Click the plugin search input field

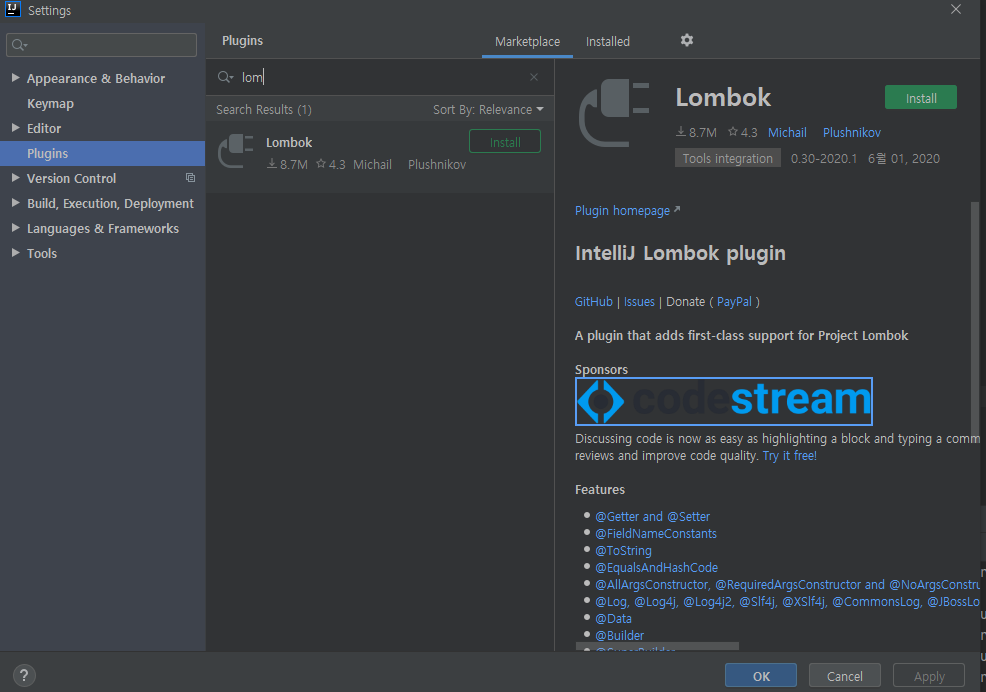[380, 77]
